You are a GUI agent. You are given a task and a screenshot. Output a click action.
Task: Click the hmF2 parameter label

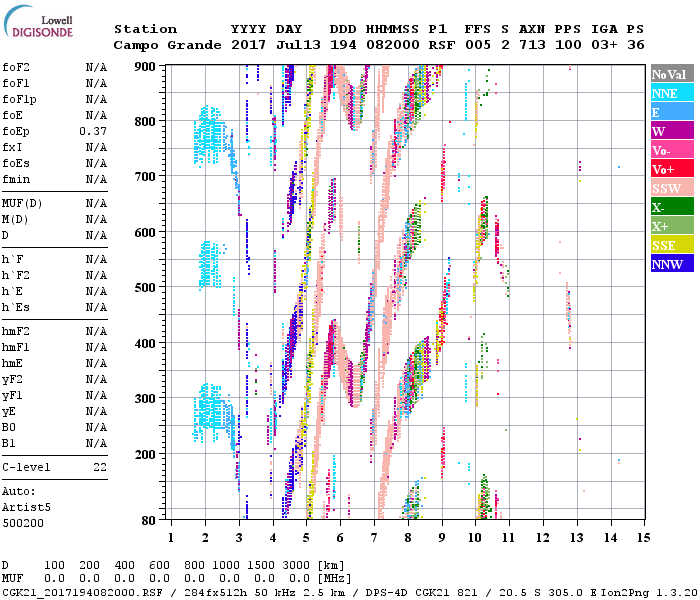(16, 331)
